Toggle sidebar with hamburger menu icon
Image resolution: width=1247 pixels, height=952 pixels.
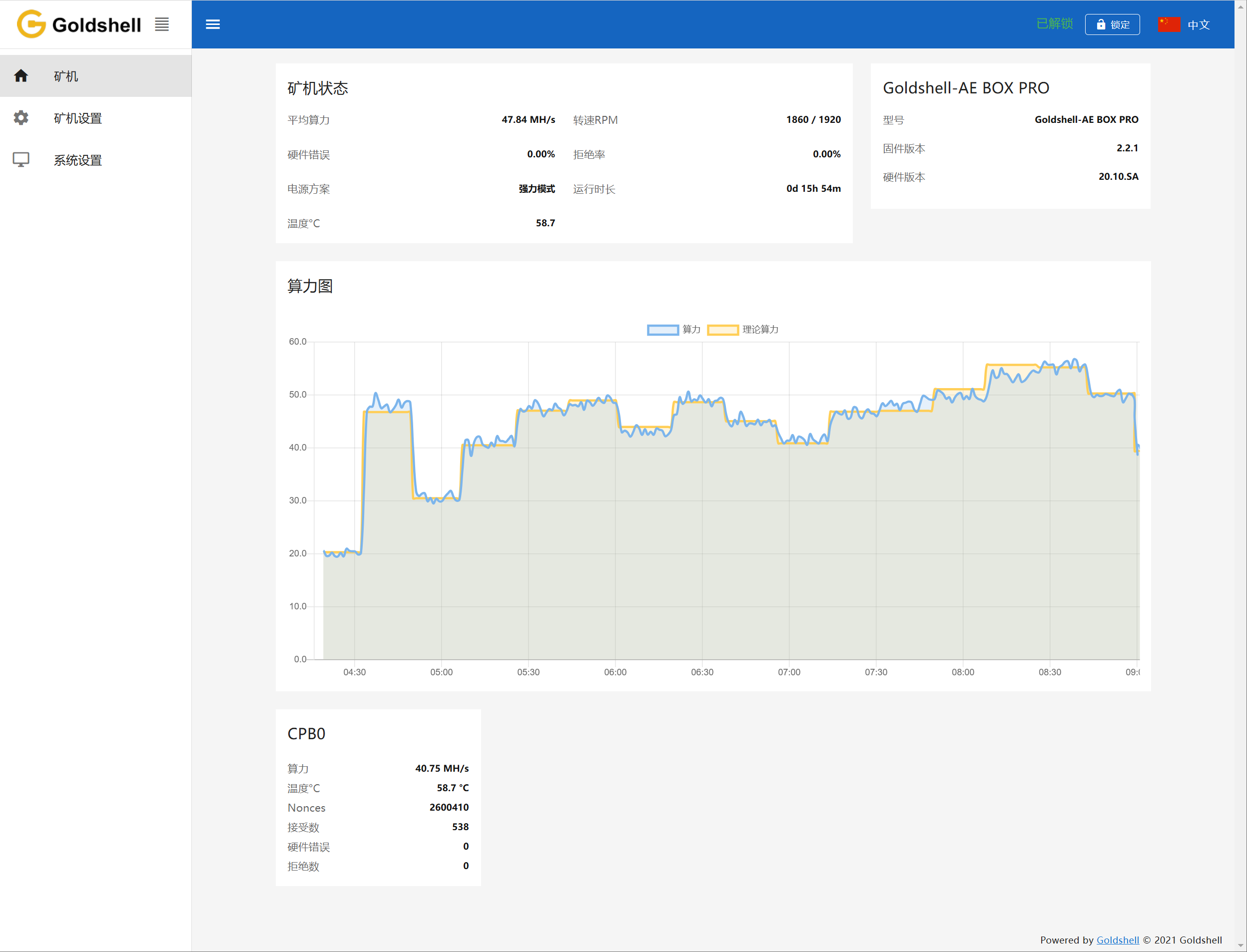[x=212, y=24]
